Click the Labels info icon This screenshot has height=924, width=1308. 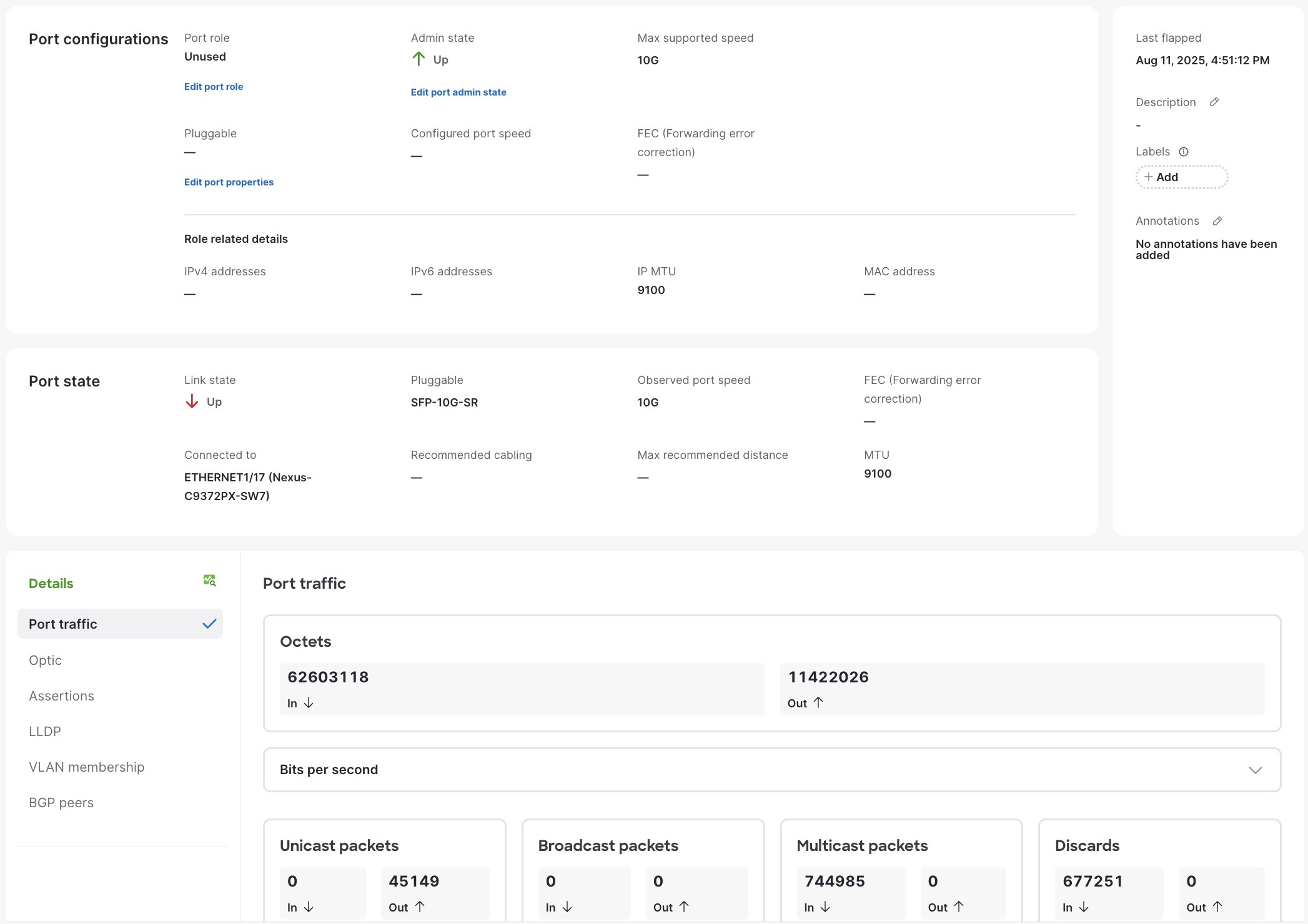point(1184,152)
